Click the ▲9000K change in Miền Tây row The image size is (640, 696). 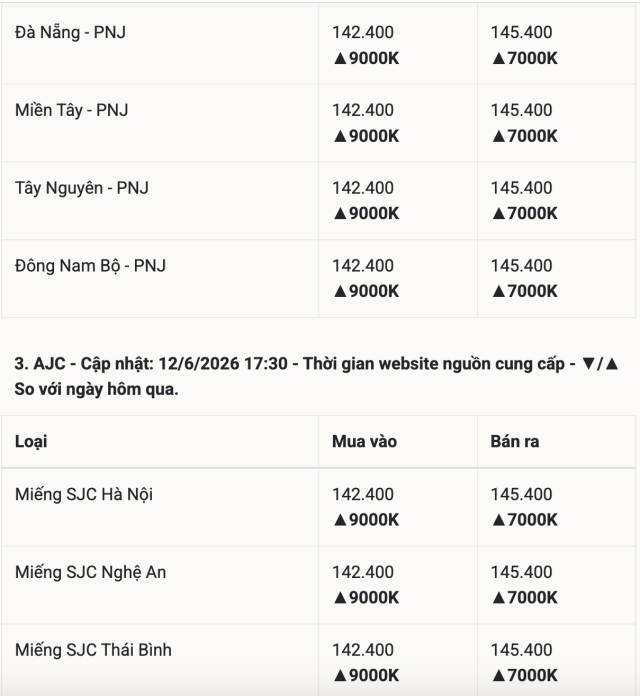point(366,136)
